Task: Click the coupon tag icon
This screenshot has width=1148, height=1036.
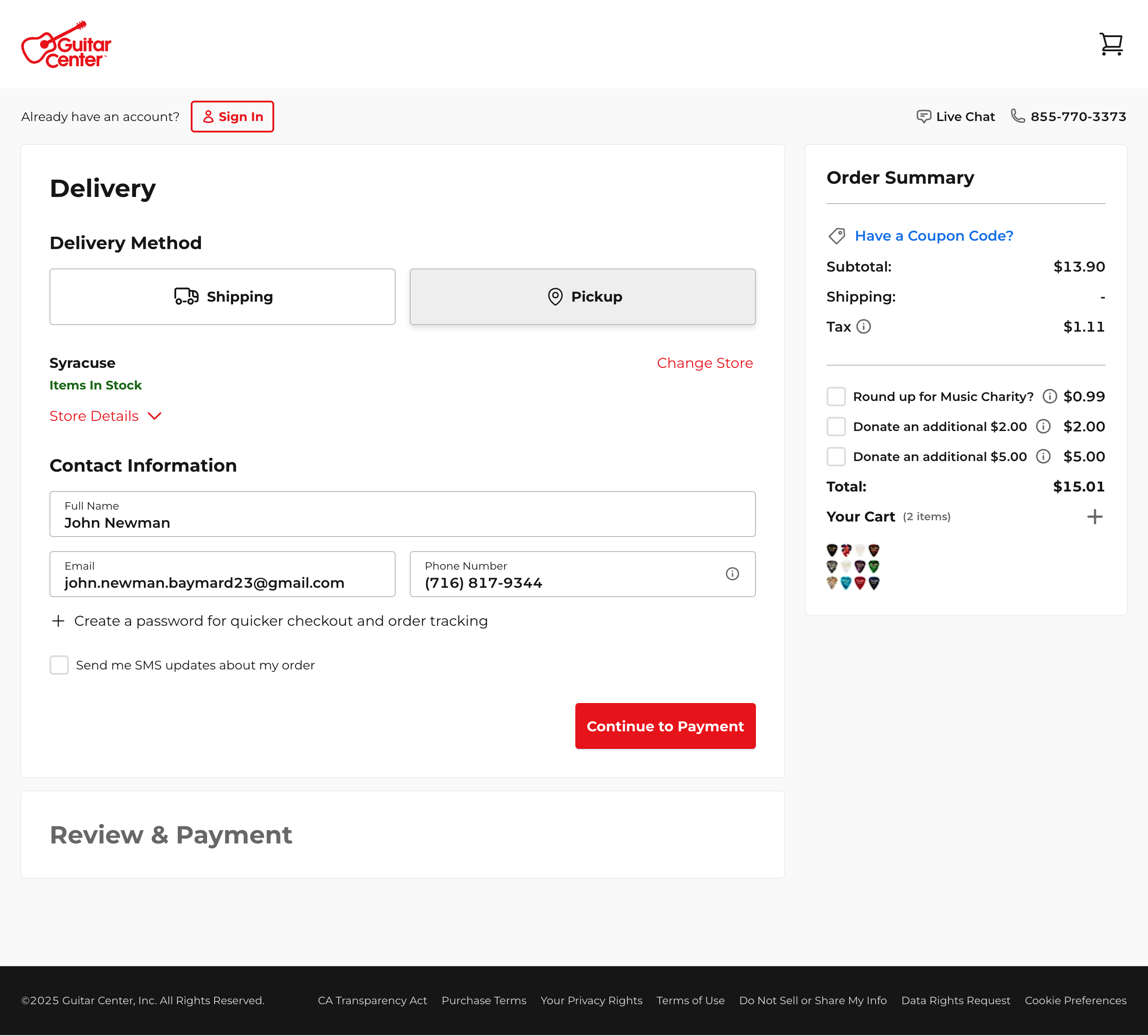Action: [x=837, y=236]
